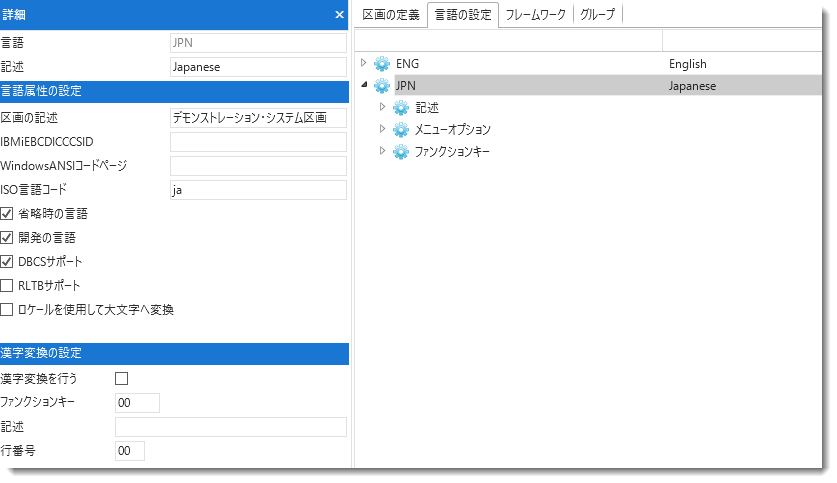Close the 詳細 panel with X
The width and height of the screenshot is (837, 483).
tap(339, 15)
